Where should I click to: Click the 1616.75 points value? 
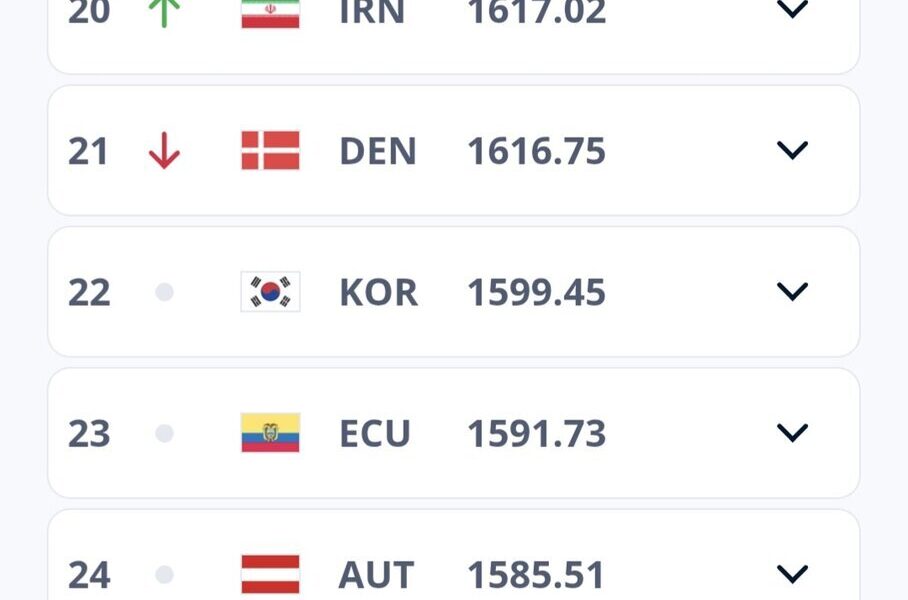tap(536, 151)
